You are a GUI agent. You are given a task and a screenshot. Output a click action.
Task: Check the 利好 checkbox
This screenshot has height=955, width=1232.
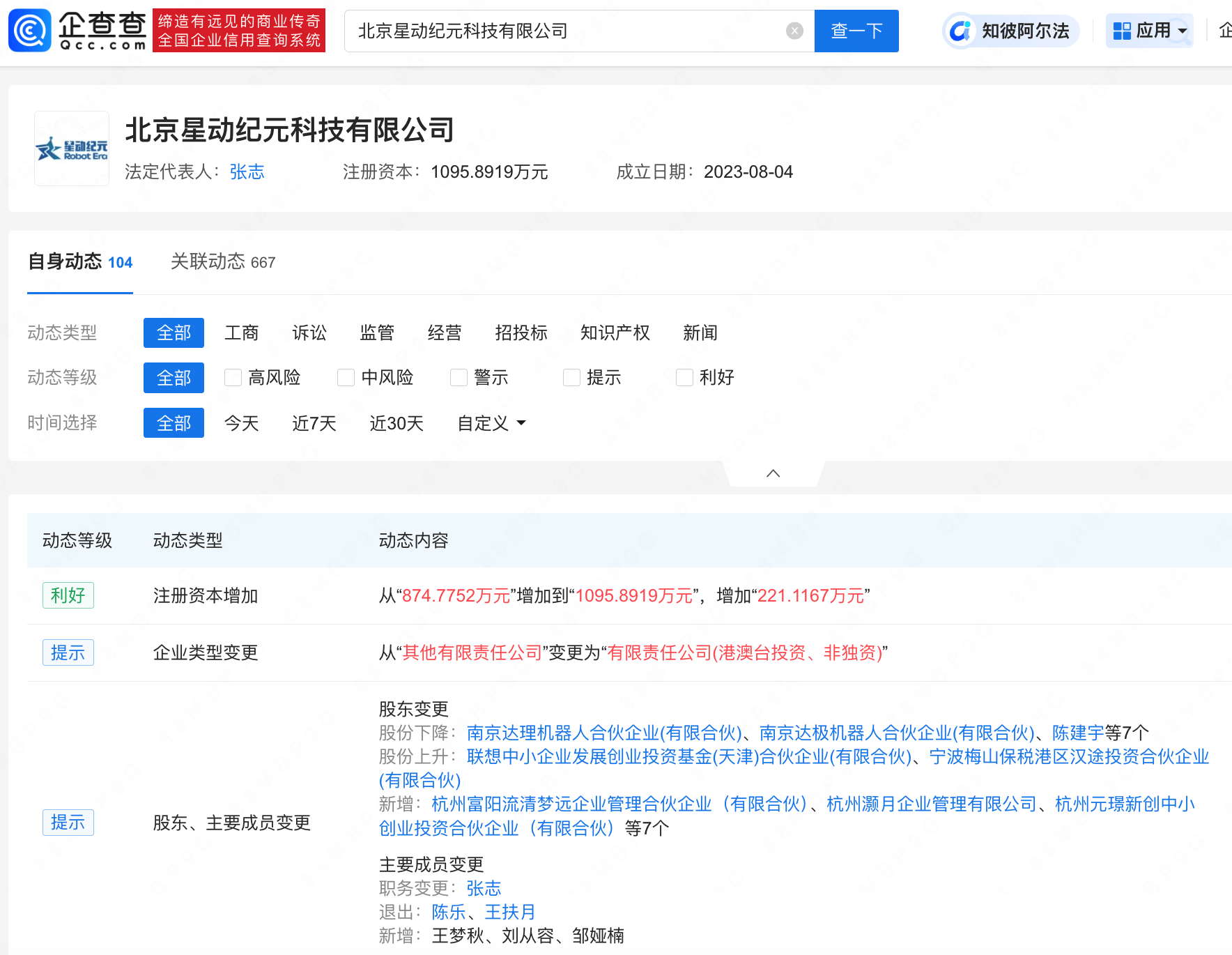pos(684,378)
